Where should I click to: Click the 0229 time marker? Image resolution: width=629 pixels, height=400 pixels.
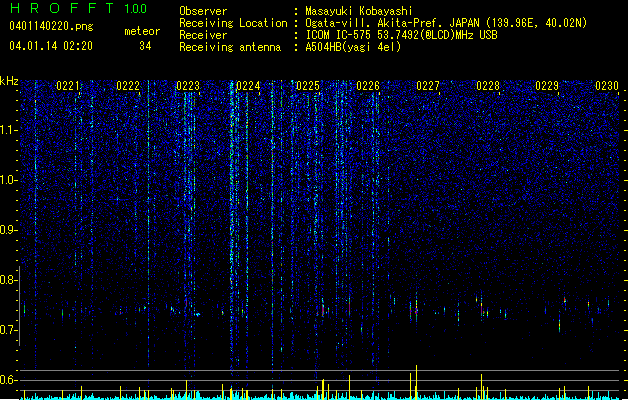pyautogui.click(x=547, y=86)
